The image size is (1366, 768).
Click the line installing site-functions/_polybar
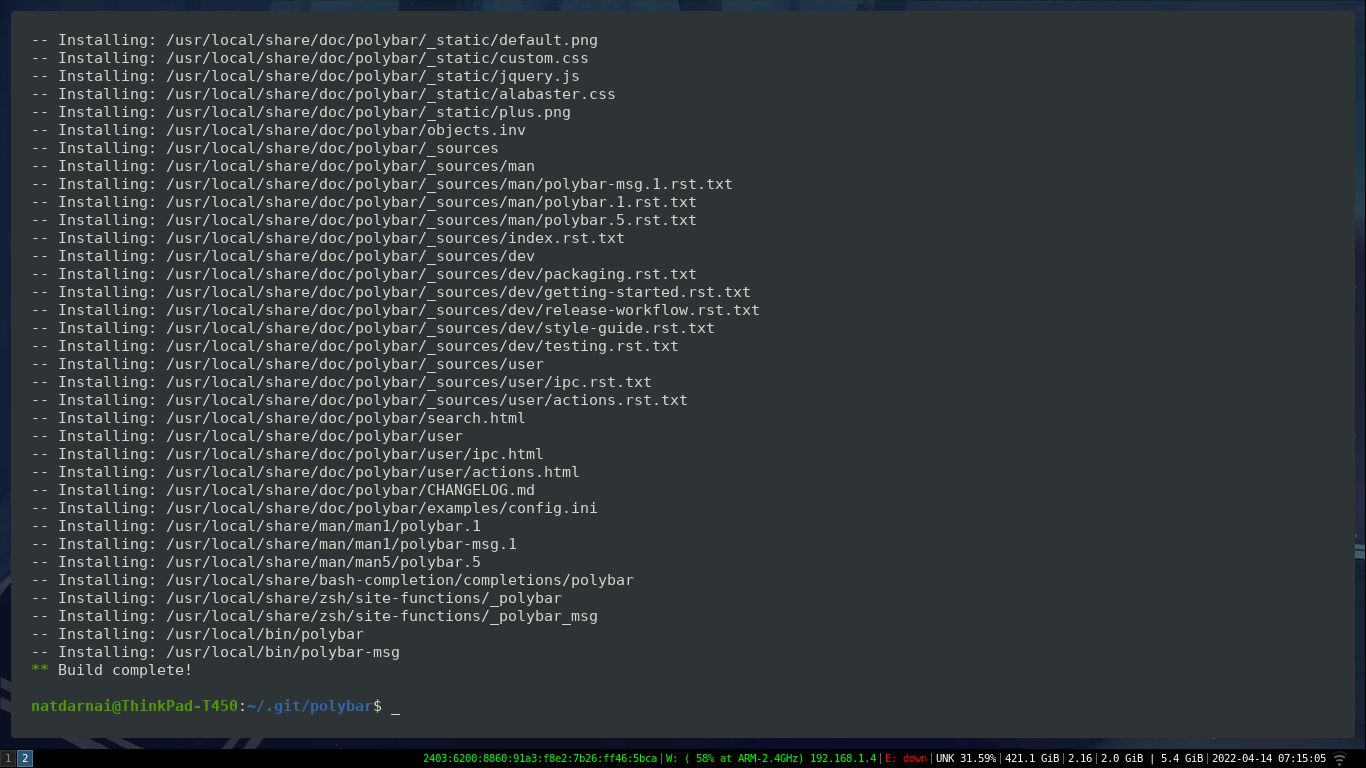tap(296, 598)
